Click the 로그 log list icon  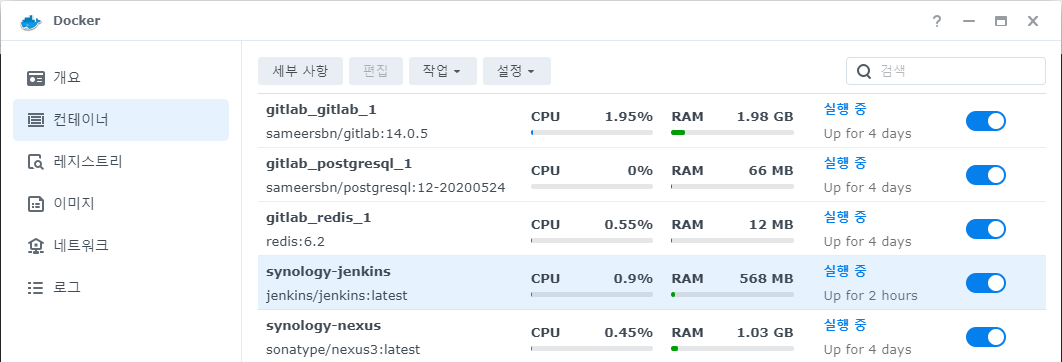[x=35, y=287]
